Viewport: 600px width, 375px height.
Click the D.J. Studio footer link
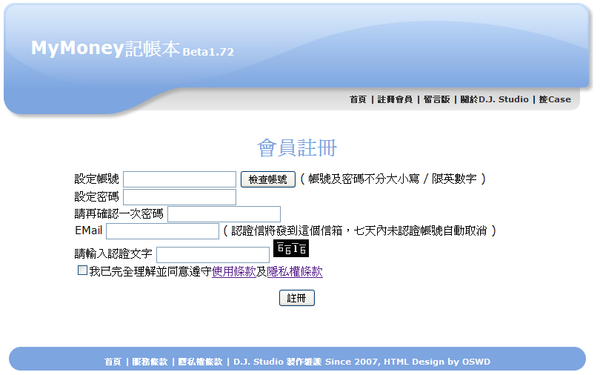(258, 362)
